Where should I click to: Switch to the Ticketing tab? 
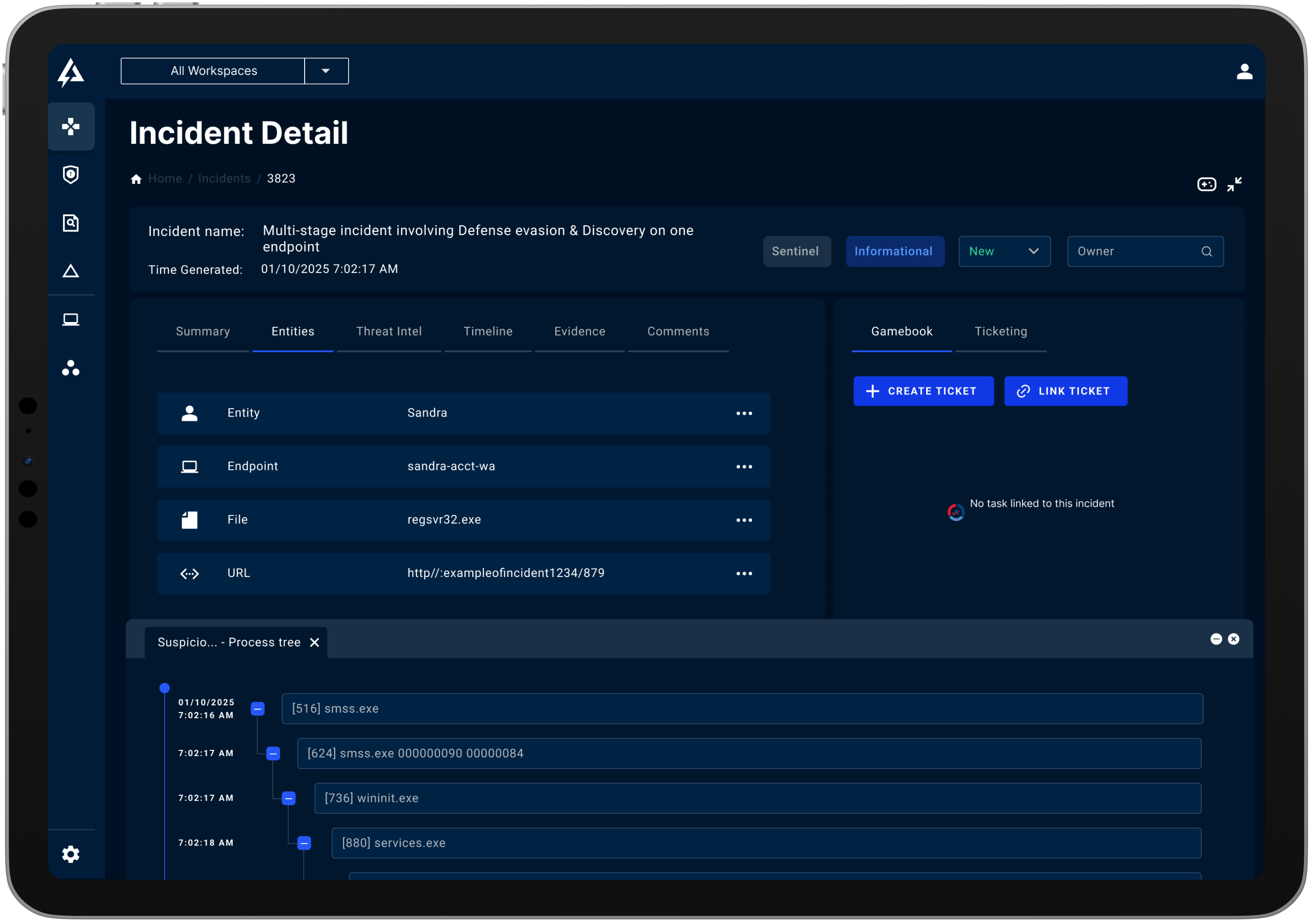click(1001, 331)
